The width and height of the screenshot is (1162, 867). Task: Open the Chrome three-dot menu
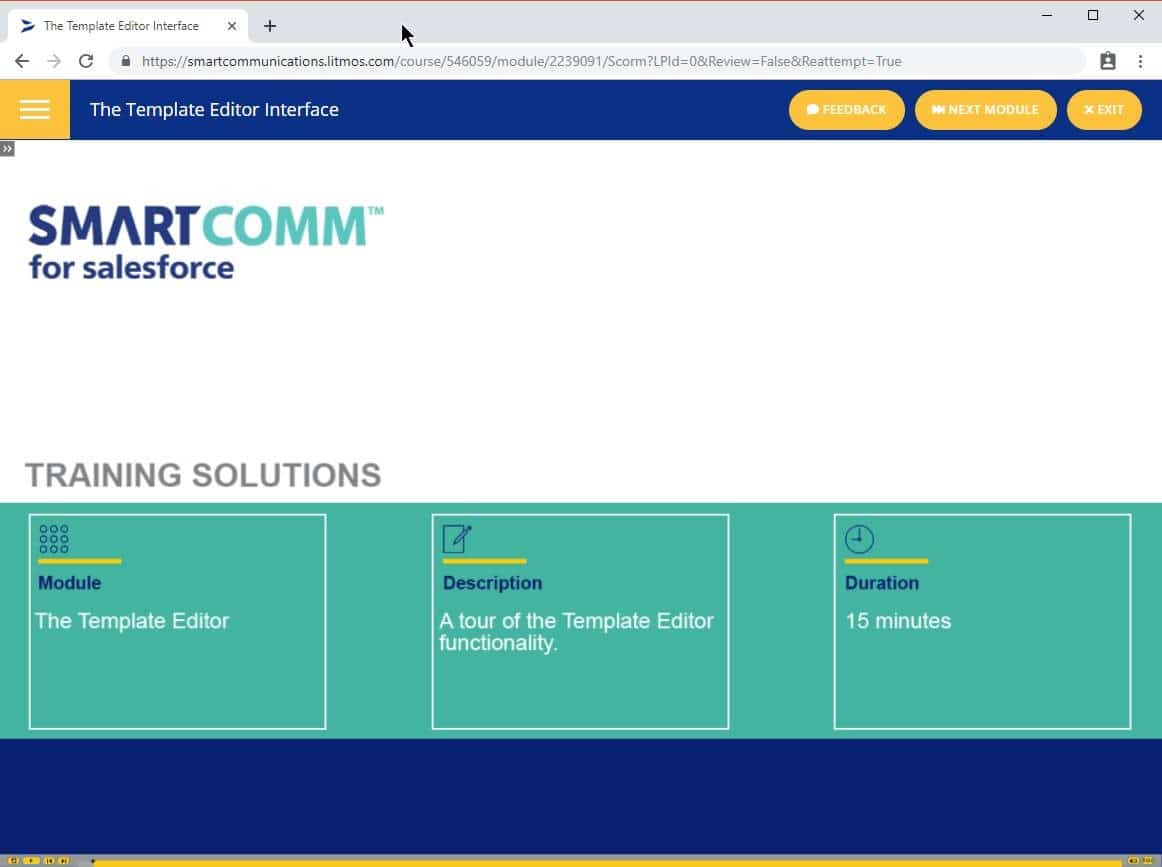pyautogui.click(x=1140, y=62)
